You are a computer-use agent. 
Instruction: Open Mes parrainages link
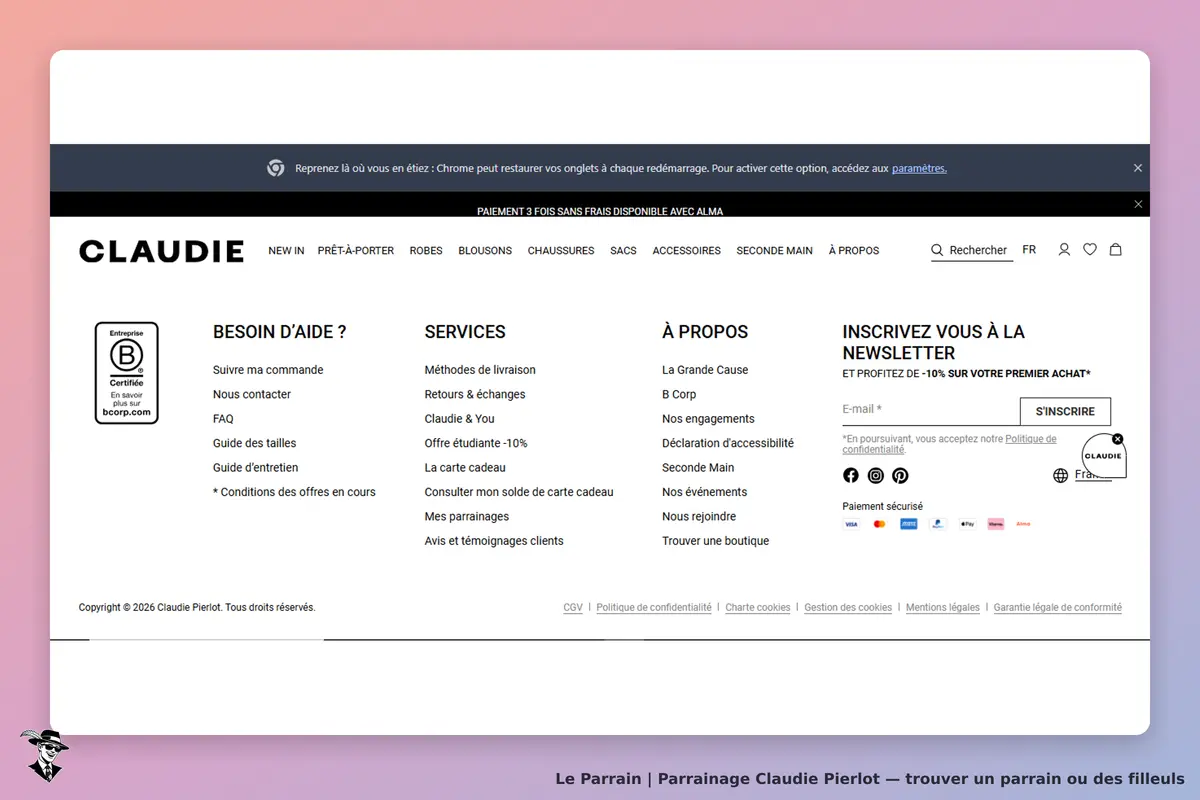(467, 517)
